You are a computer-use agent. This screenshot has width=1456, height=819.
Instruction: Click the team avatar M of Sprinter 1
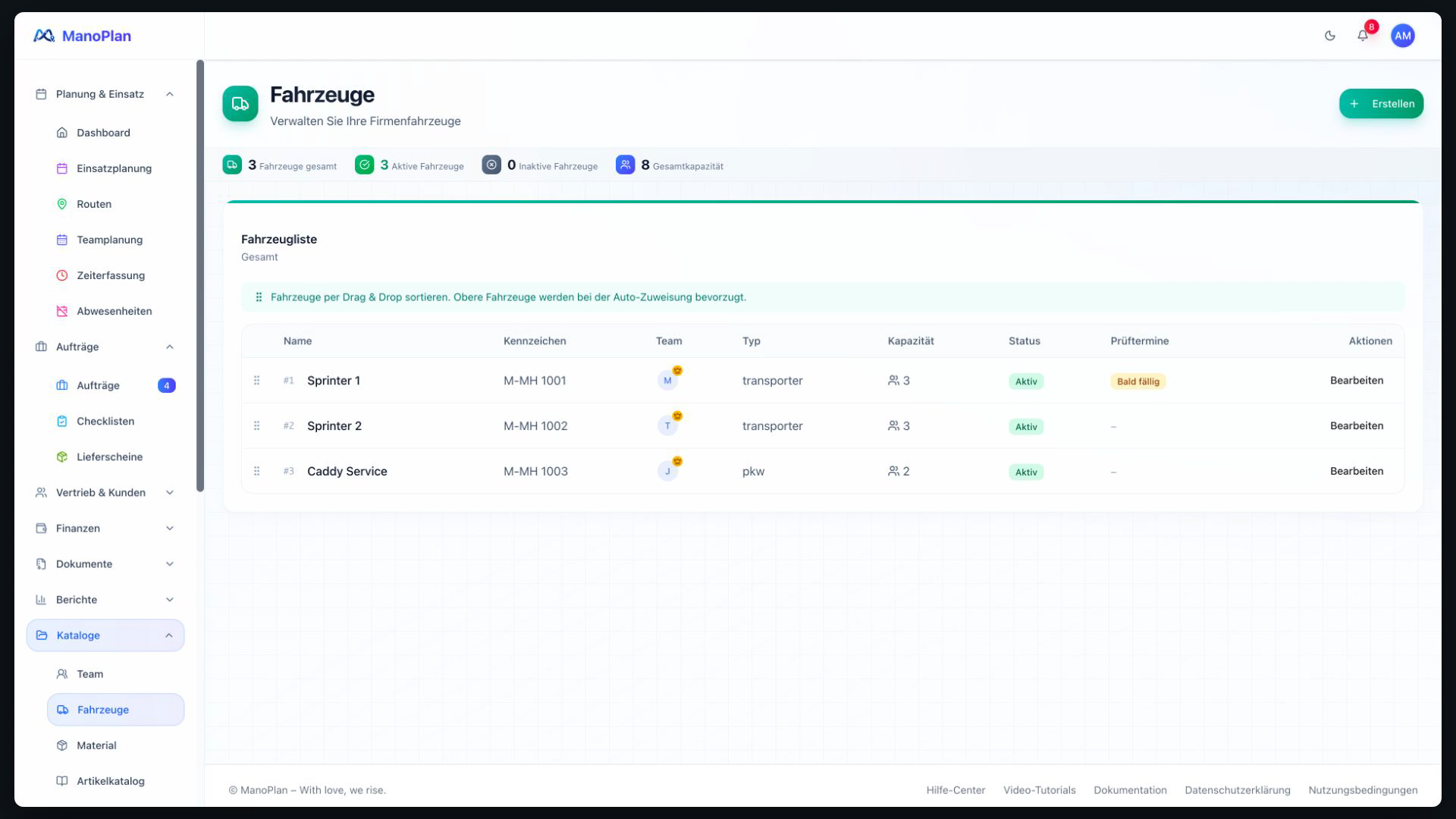pos(667,381)
